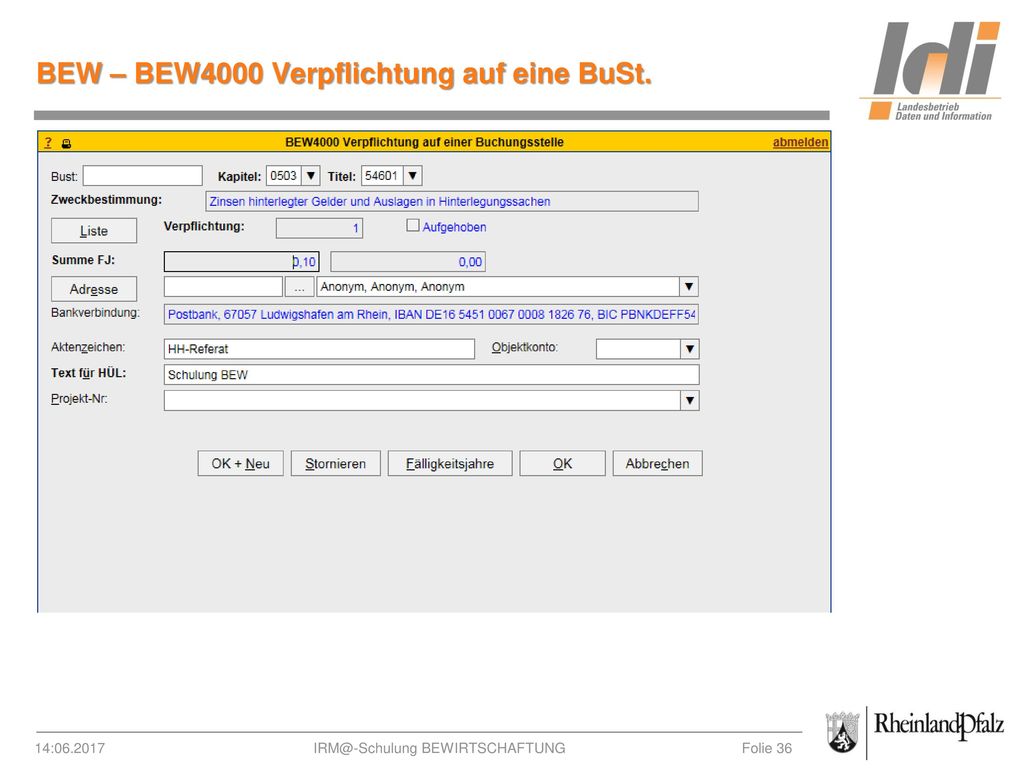
Task: Click the Adresse button
Action: click(94, 289)
